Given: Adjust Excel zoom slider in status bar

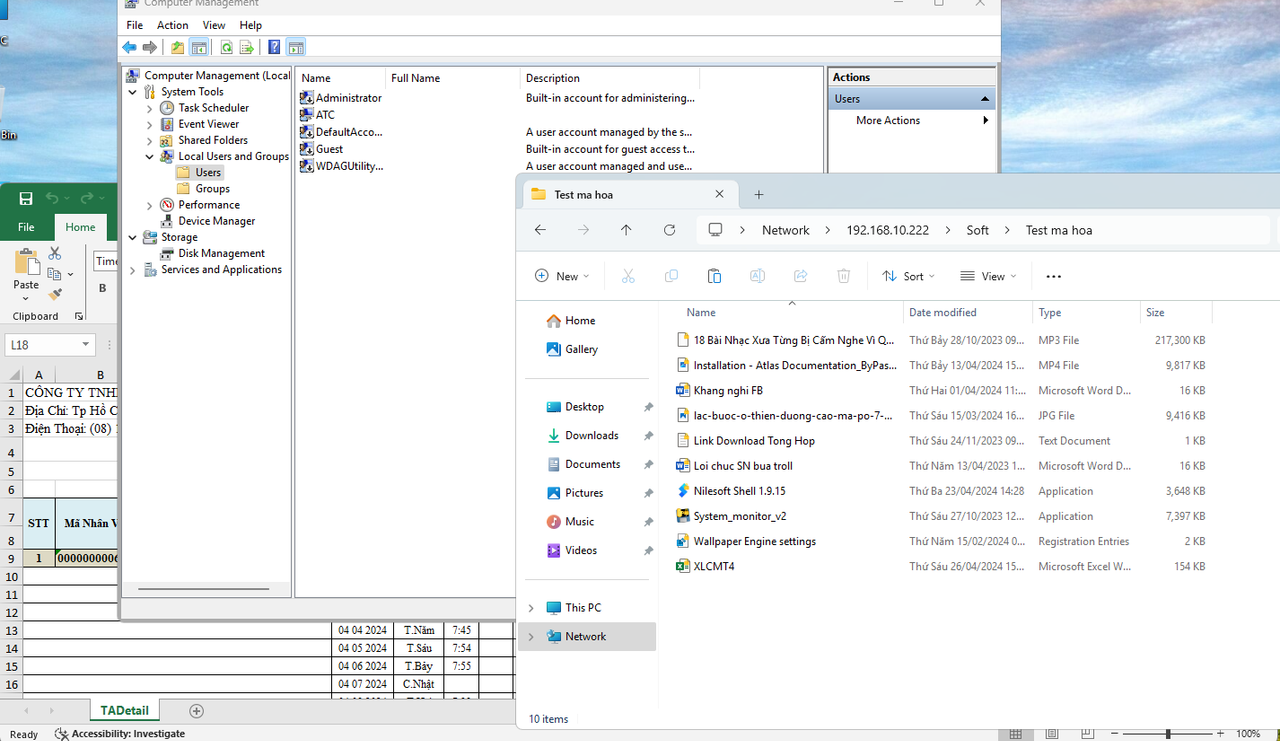Looking at the screenshot, I should 1168,734.
